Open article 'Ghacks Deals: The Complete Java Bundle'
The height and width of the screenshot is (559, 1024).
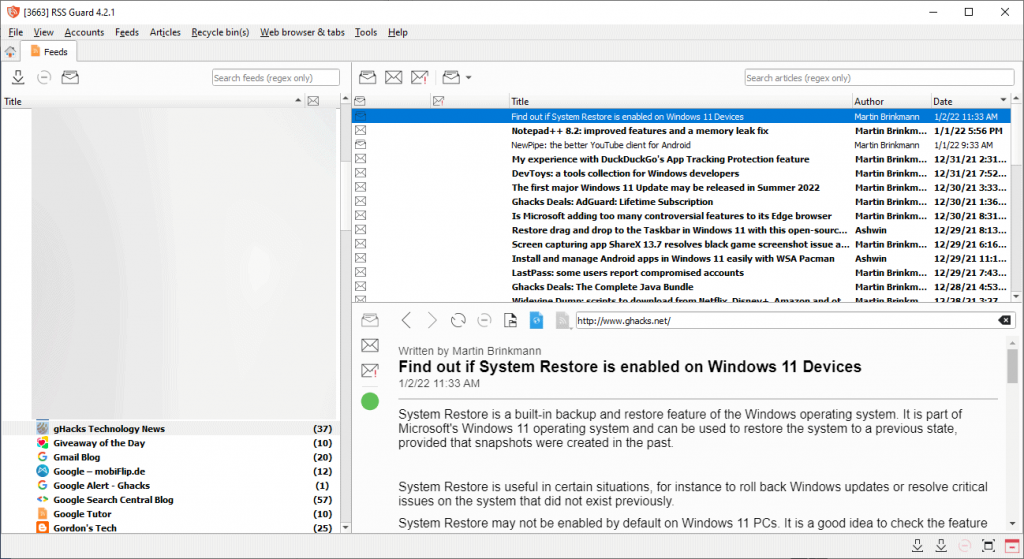[602, 287]
